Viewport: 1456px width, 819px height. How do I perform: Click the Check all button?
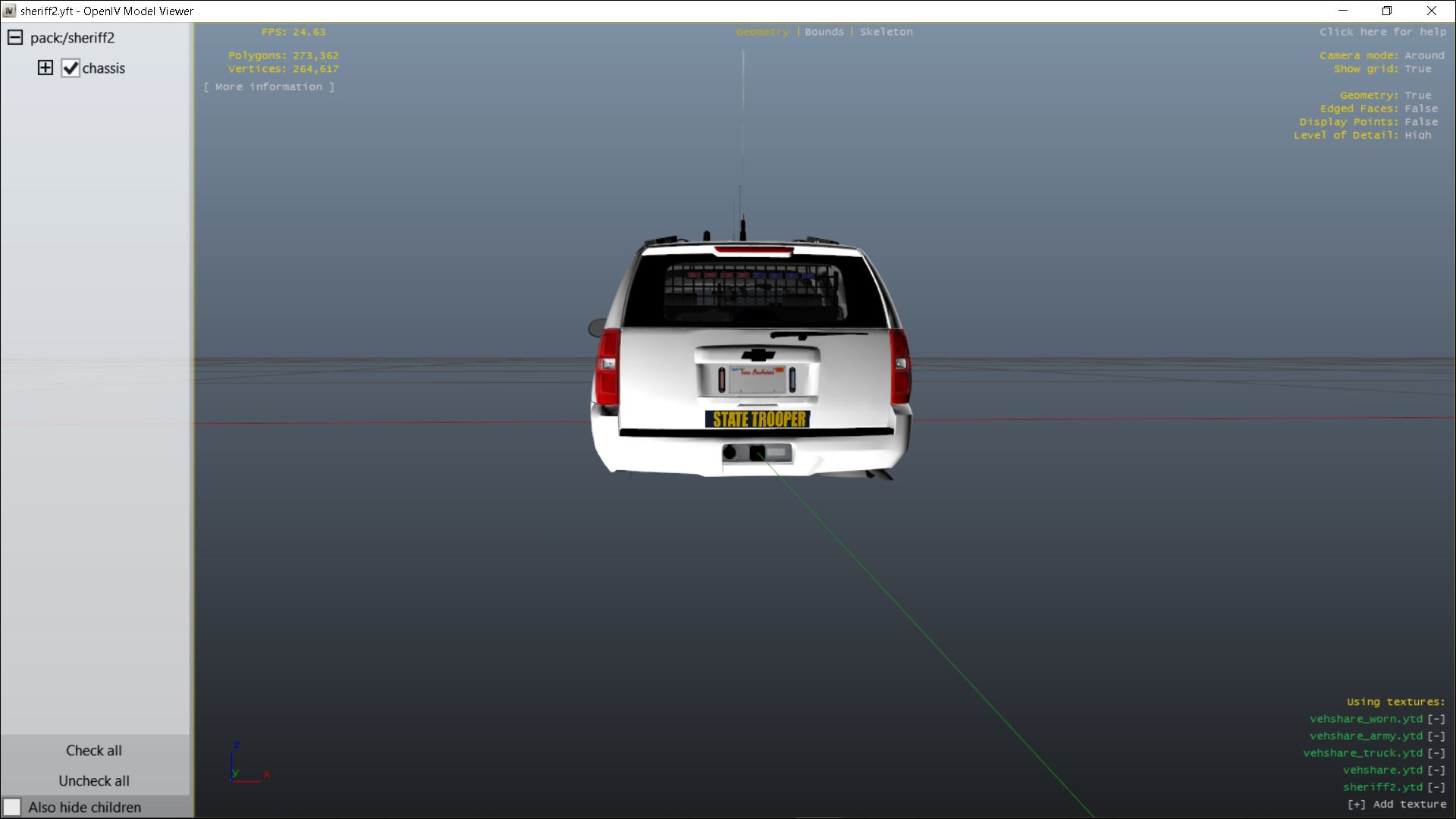pos(94,750)
